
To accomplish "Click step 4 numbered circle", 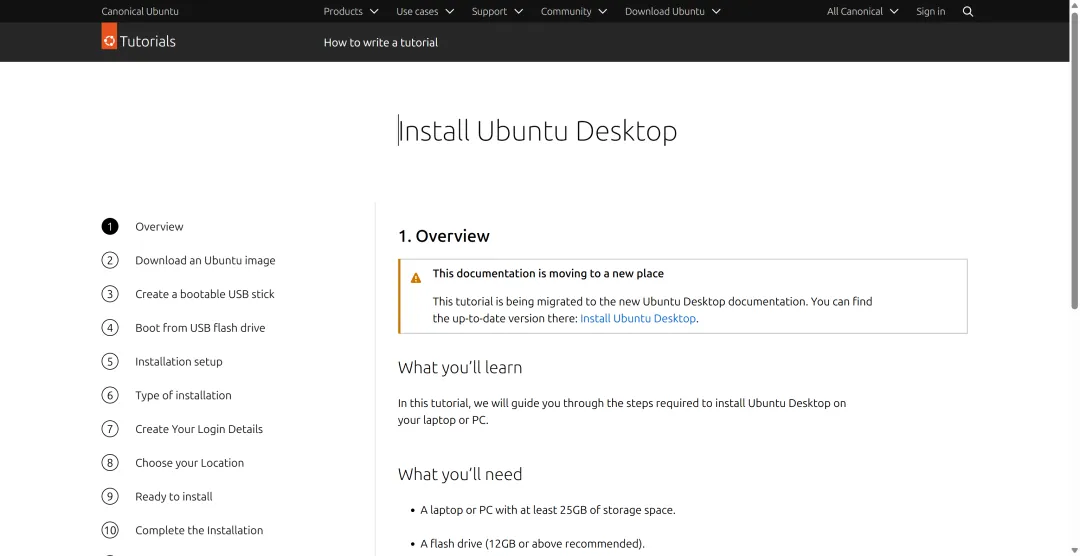I will pos(110,328).
